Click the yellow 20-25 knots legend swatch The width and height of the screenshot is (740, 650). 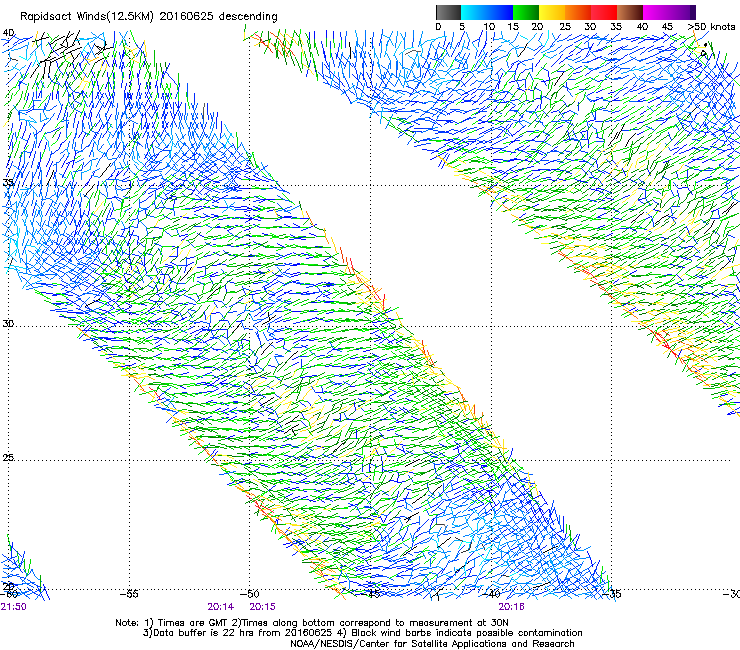click(552, 12)
